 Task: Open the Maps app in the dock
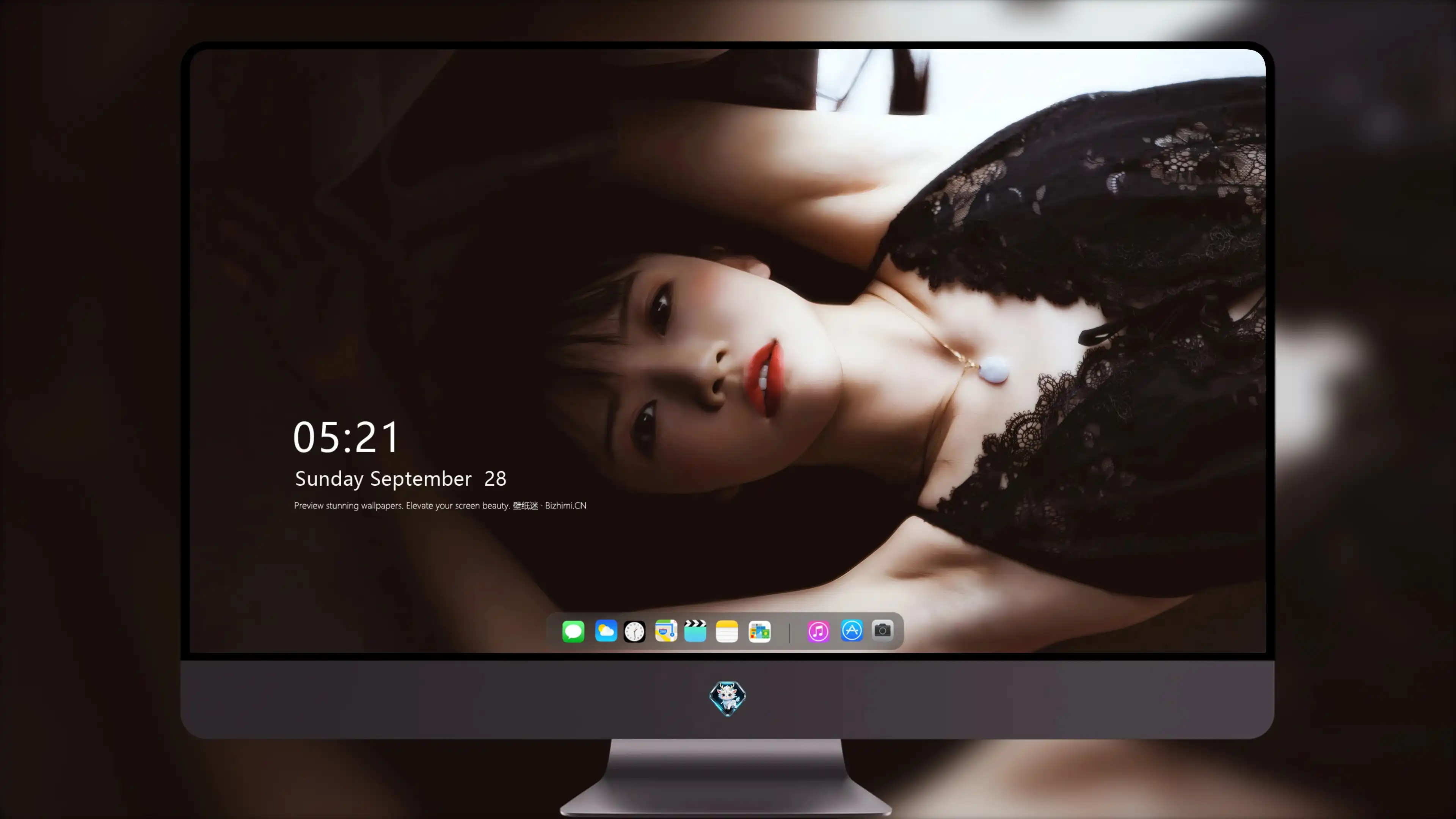666,631
